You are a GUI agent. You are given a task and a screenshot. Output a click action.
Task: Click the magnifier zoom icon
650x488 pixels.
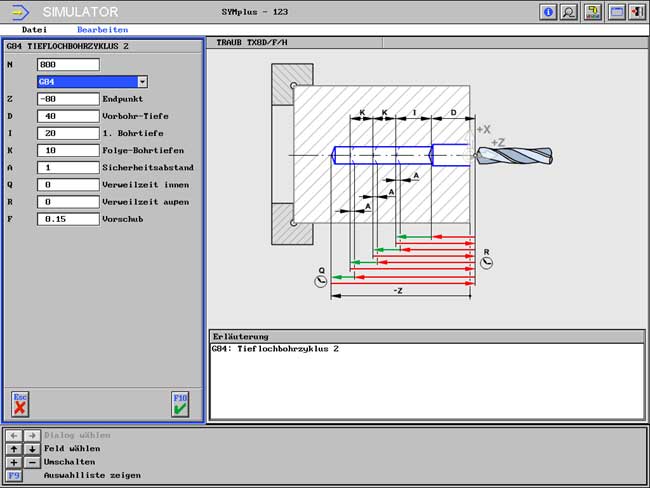pyautogui.click(x=569, y=12)
